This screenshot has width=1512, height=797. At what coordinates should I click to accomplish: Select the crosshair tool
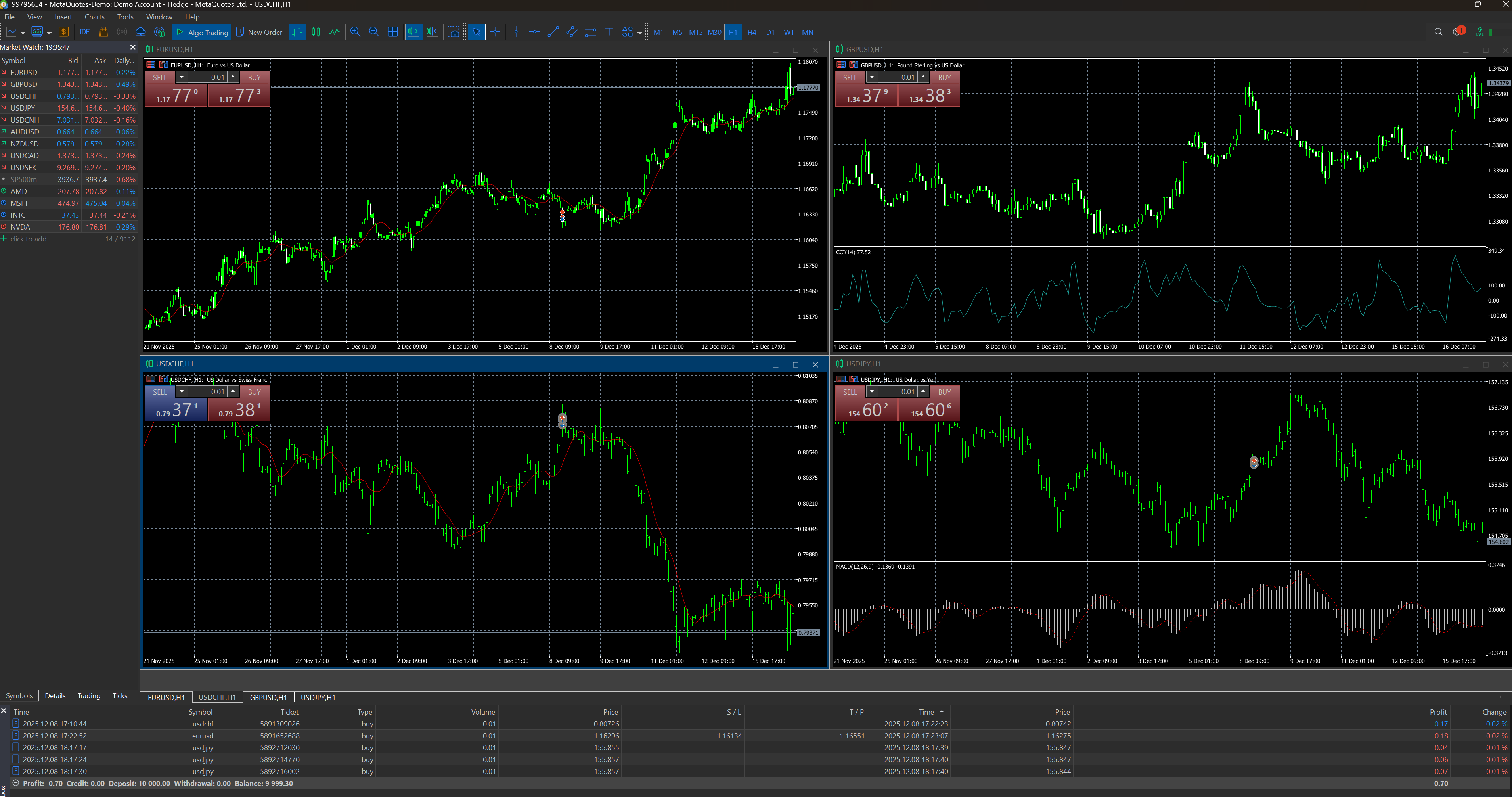[495, 32]
